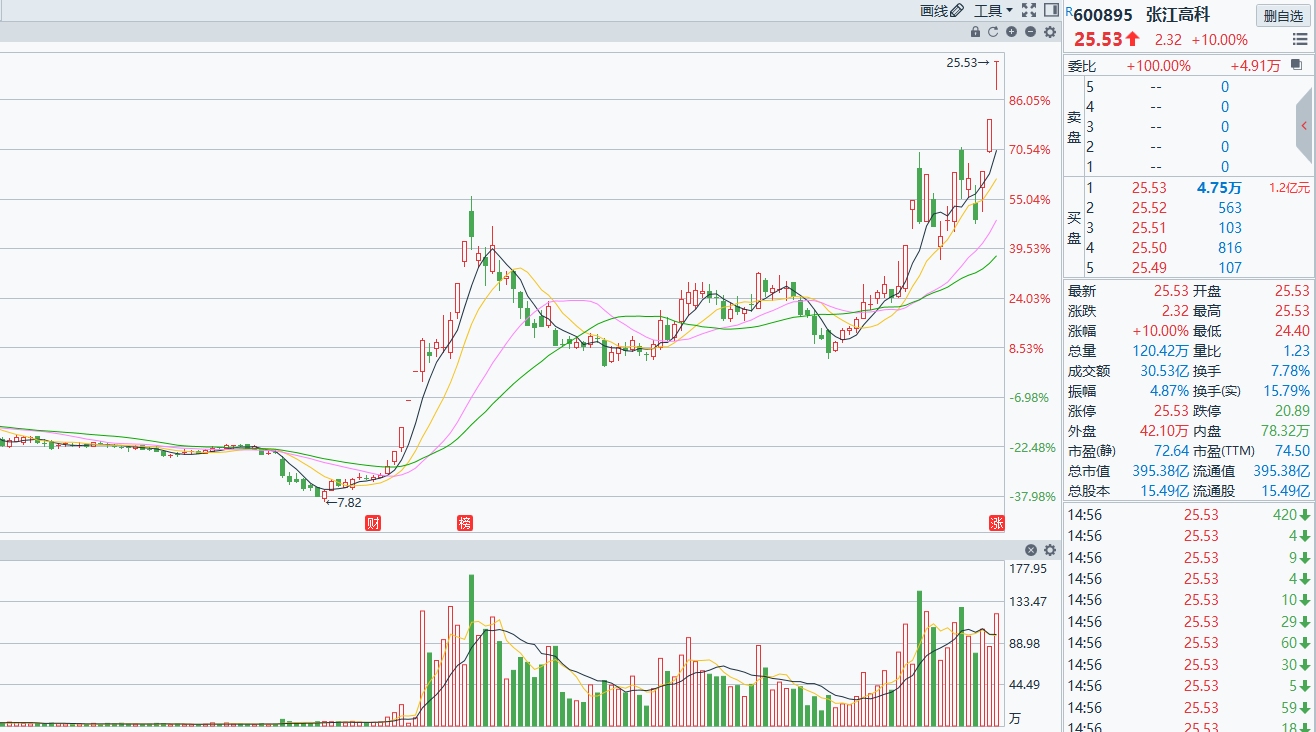Click the large red 25.53 latest price
The image size is (1316, 732).
[1099, 40]
